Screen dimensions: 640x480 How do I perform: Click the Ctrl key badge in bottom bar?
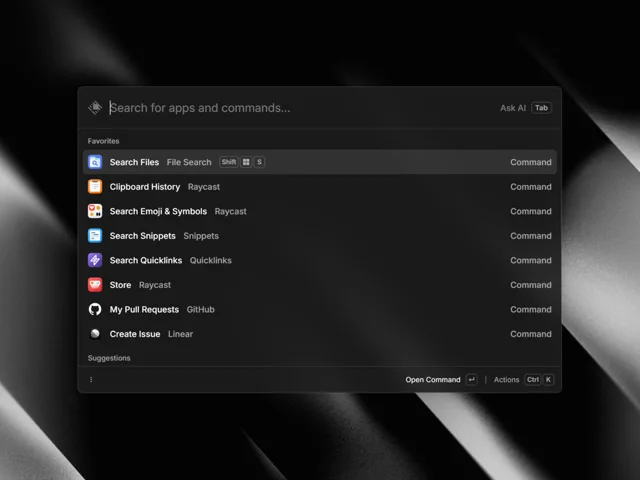click(533, 380)
